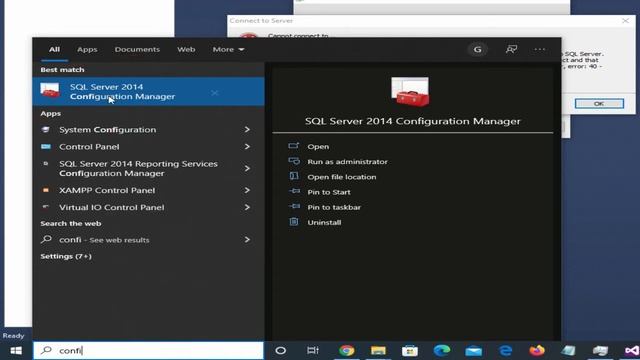Image resolution: width=640 pixels, height=360 pixels.
Task: Close the Connect to Server dialog
Action: pos(625,20)
